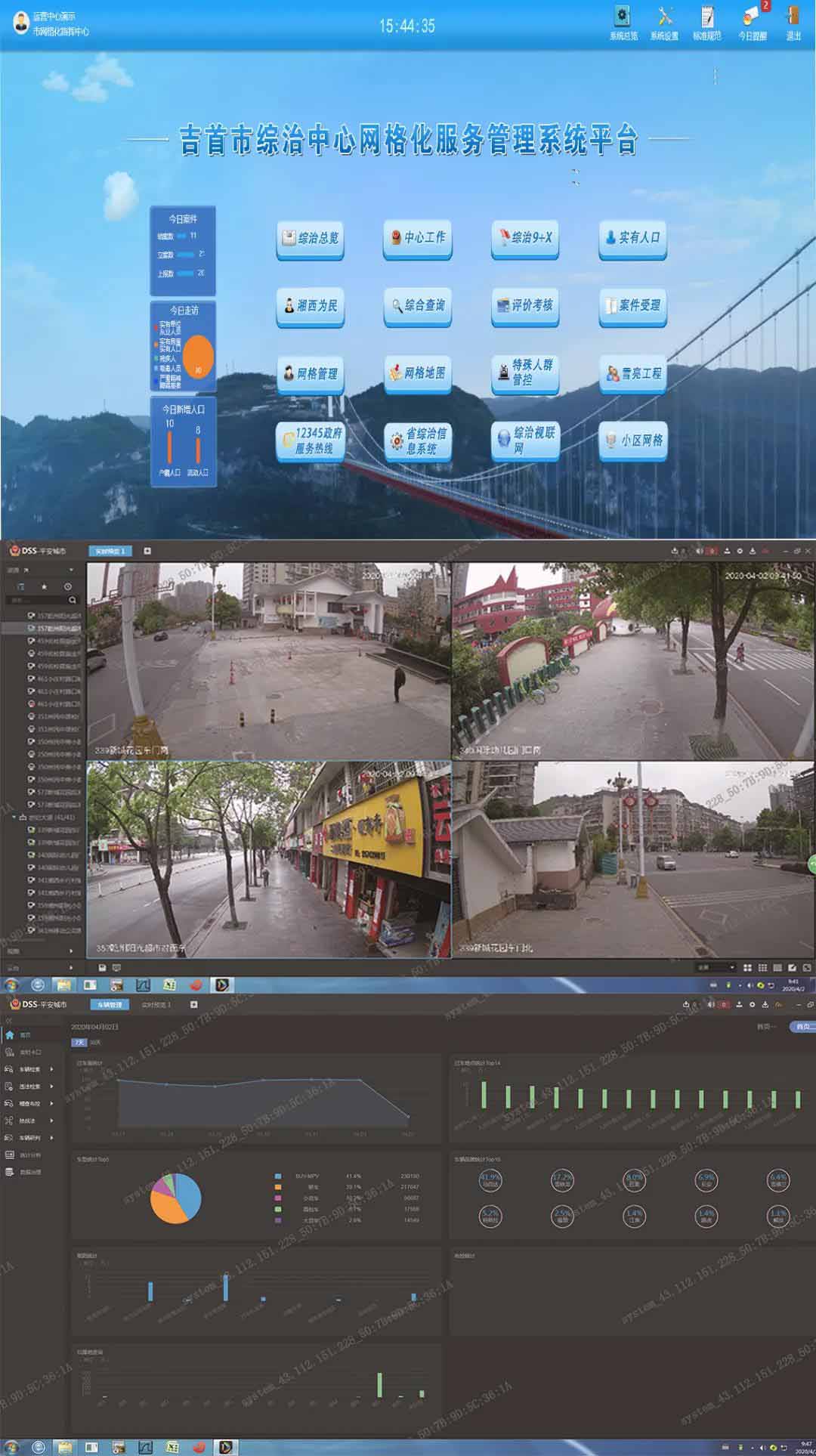Open the 标准规范 notepad icon
Image resolution: width=816 pixels, height=1456 pixels.
(707, 17)
